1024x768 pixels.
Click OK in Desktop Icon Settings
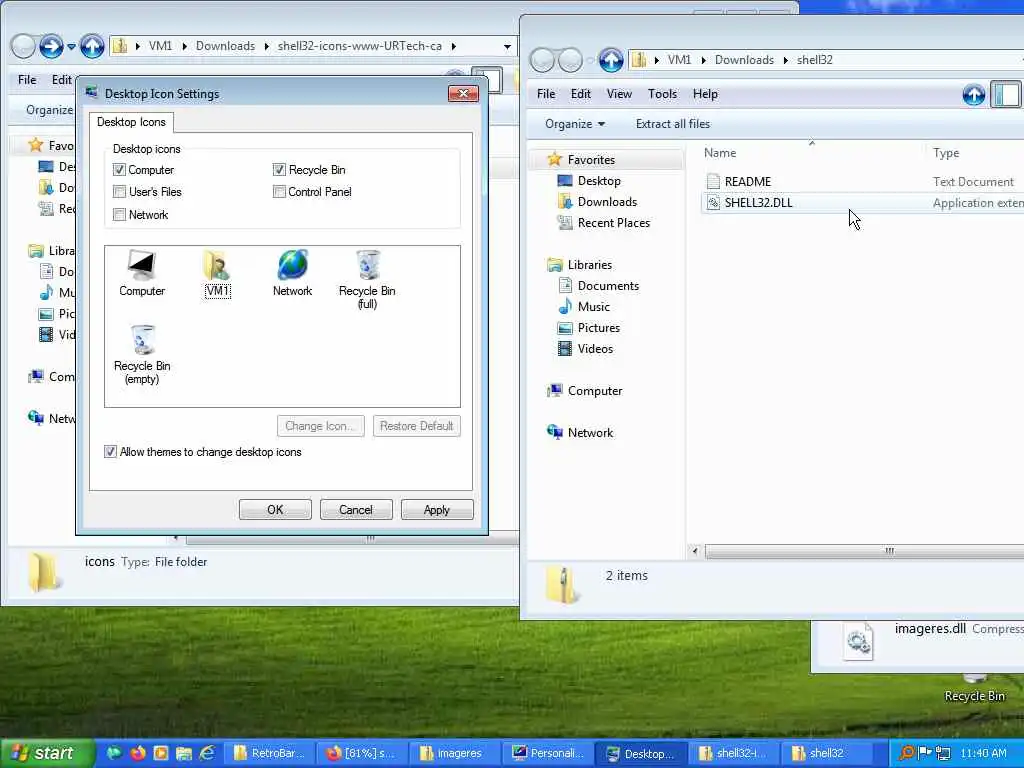[x=275, y=510]
